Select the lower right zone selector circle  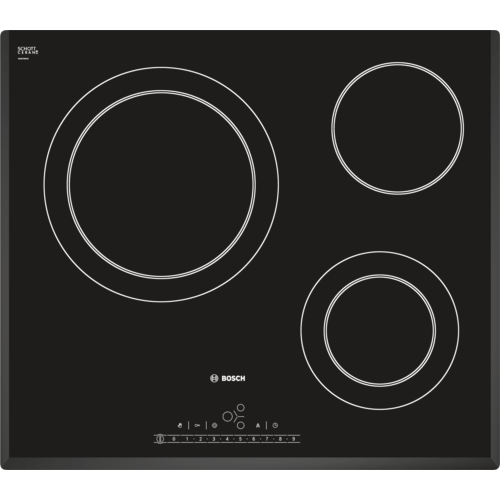(x=241, y=425)
